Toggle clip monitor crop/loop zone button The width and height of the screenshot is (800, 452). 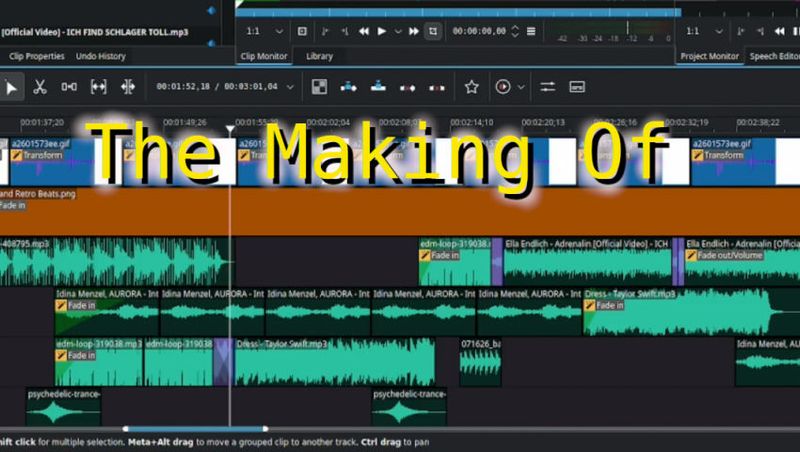pos(431,31)
